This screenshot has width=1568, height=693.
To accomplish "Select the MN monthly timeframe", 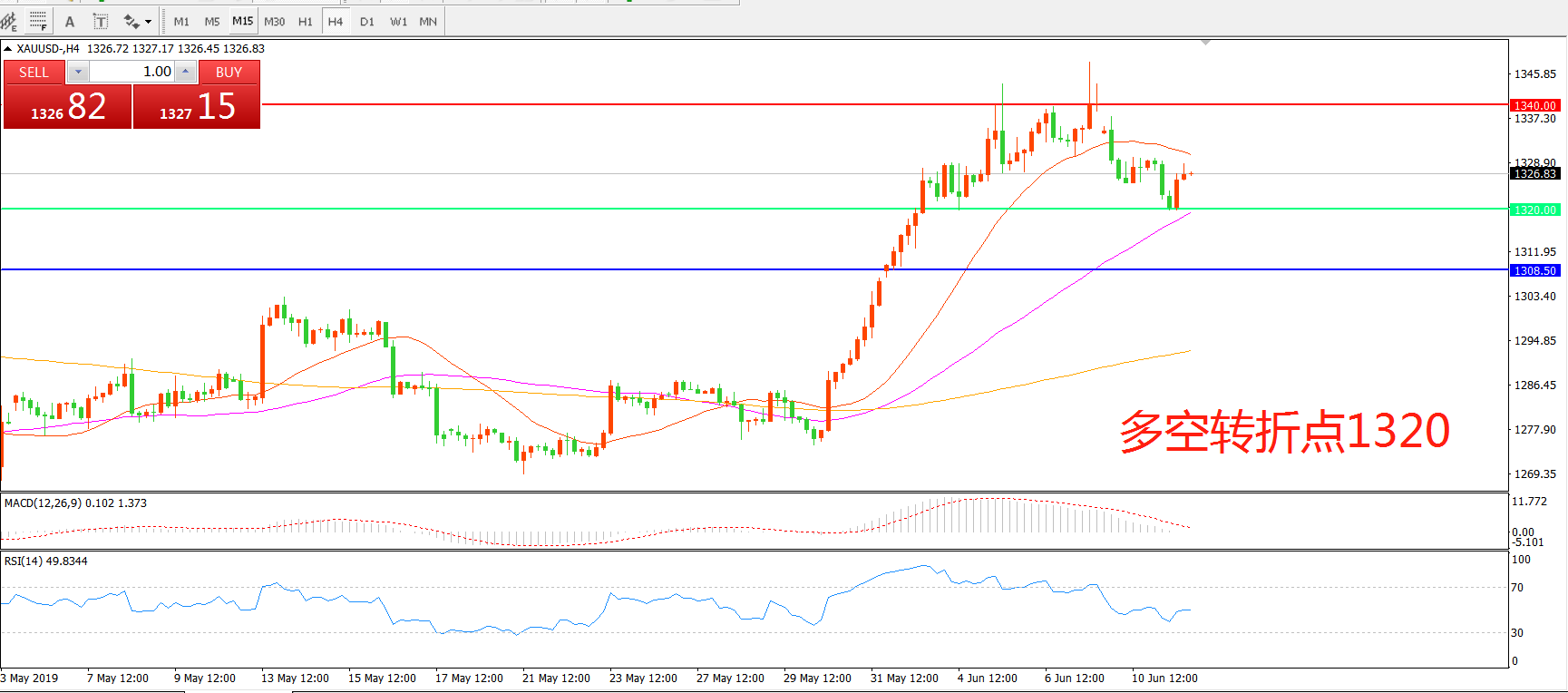I will pos(428,22).
